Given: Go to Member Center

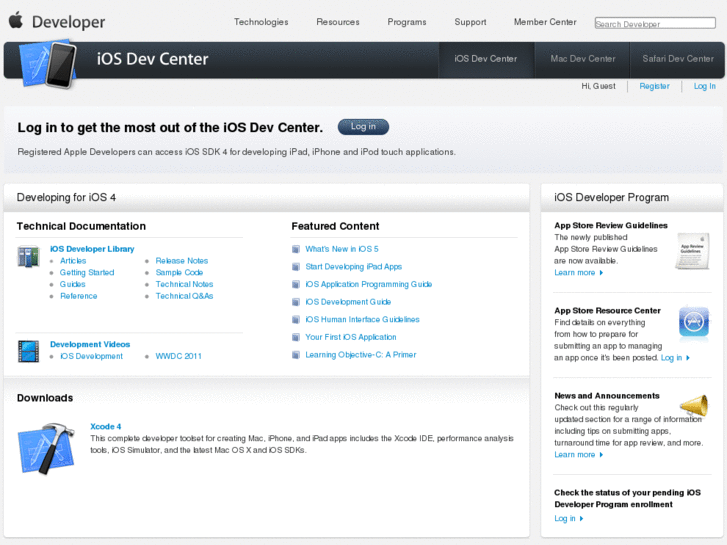Looking at the screenshot, I should click(x=545, y=22).
